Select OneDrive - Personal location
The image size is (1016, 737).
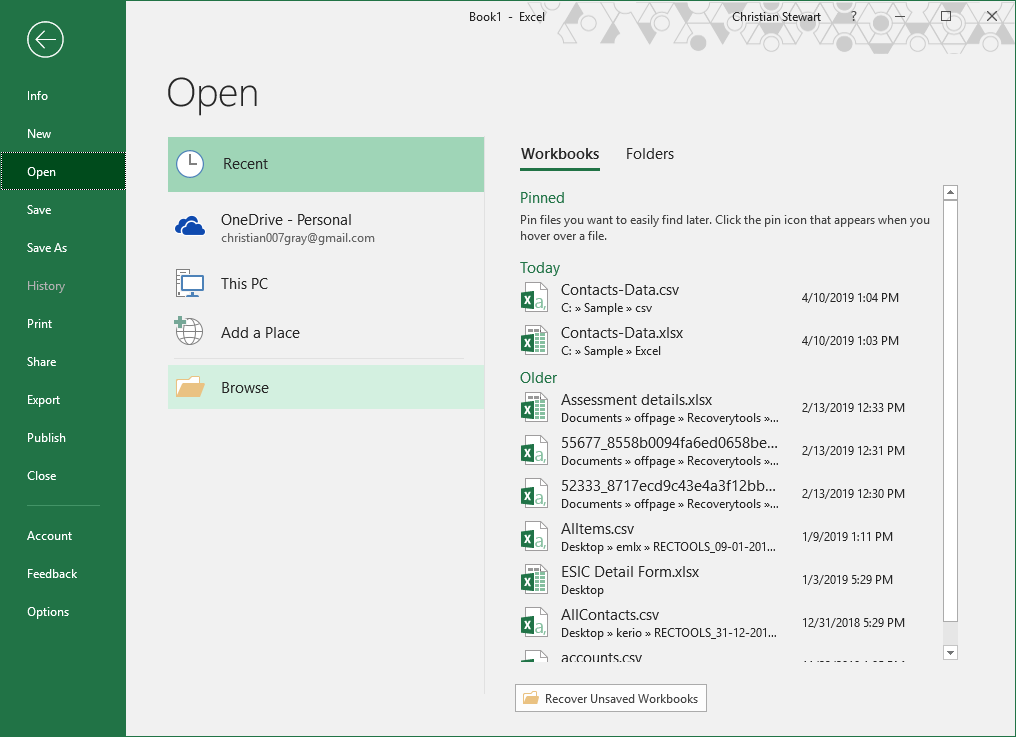click(x=326, y=228)
